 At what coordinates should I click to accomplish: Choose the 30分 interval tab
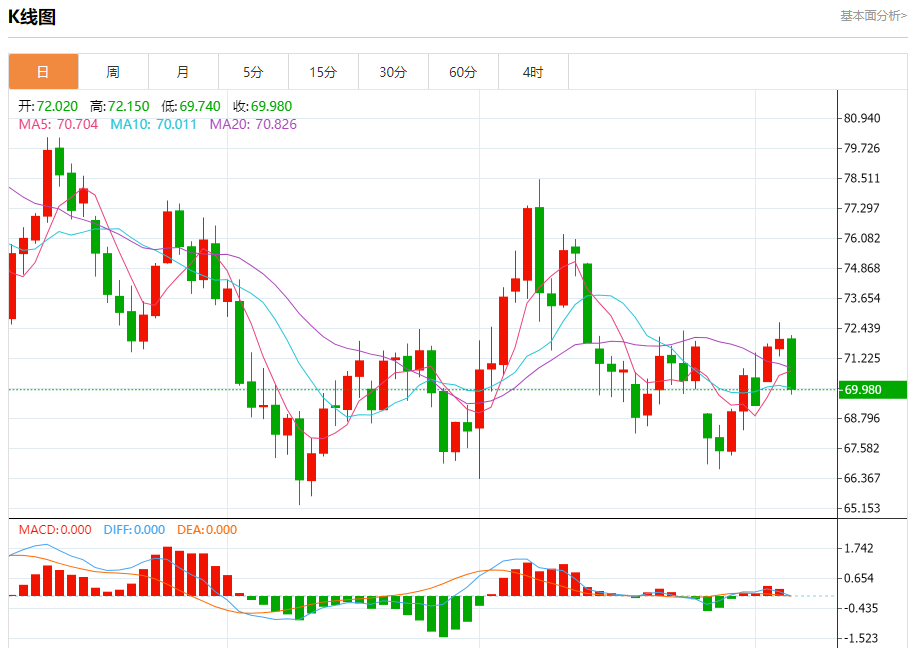(393, 72)
